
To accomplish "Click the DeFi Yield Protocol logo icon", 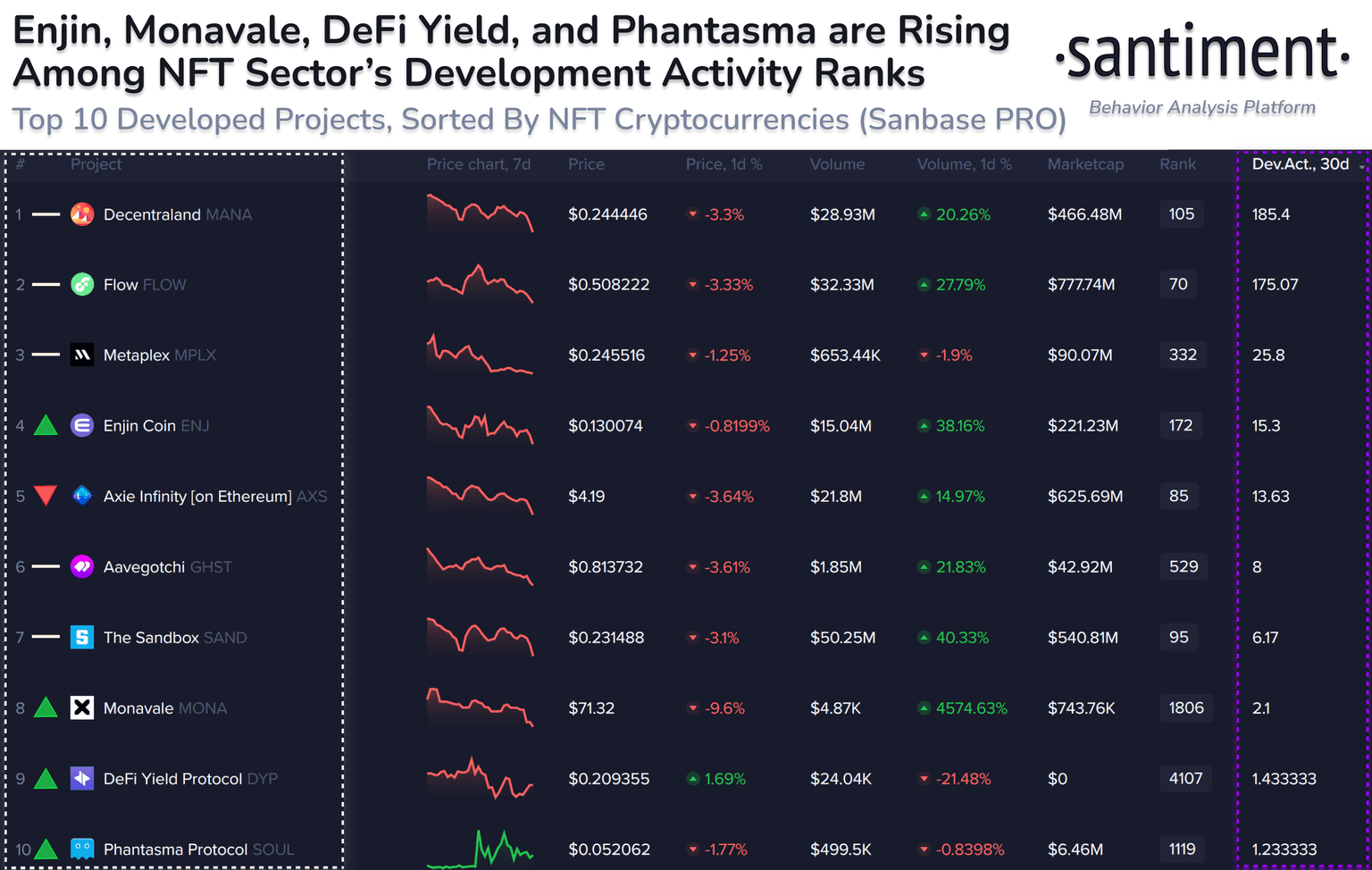I will point(82,779).
